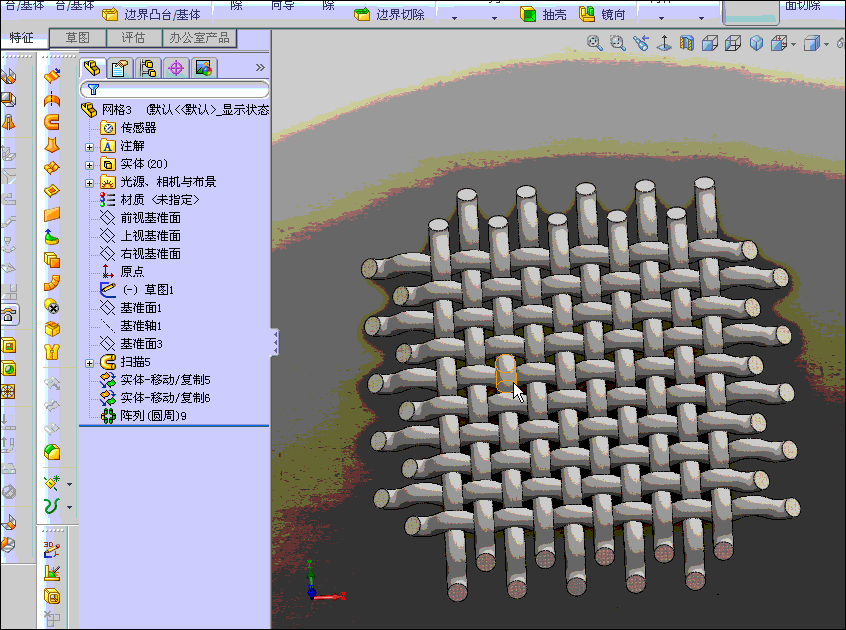Click the Section View icon
This screenshot has width=846, height=630.
686,43
